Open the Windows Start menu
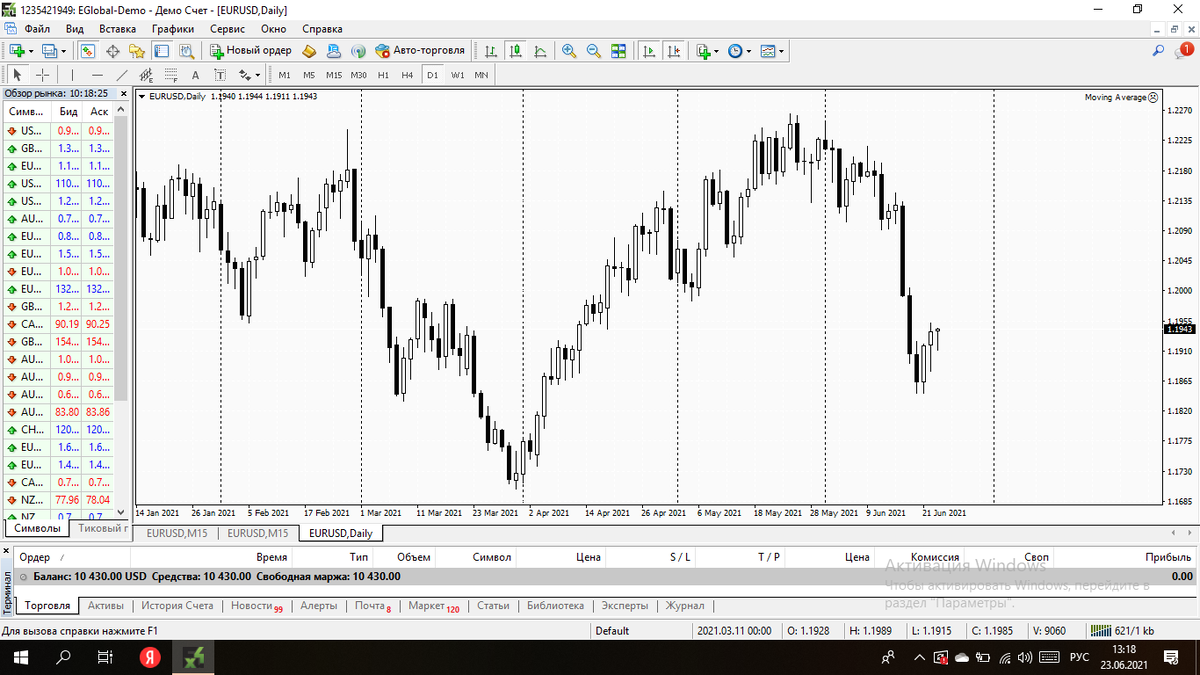Screen dimensions: 1200x675 tap(20, 657)
